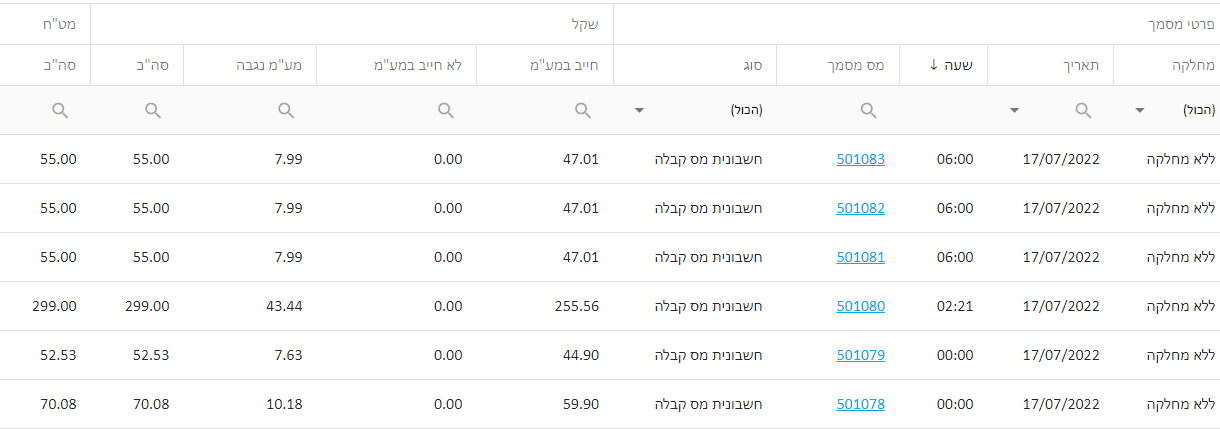Open document link 501079
The height and width of the screenshot is (429, 1220).
pyautogui.click(x=861, y=355)
